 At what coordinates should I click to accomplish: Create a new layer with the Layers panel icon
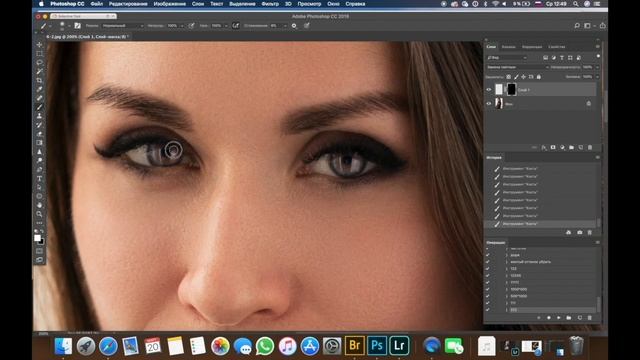[580, 147]
